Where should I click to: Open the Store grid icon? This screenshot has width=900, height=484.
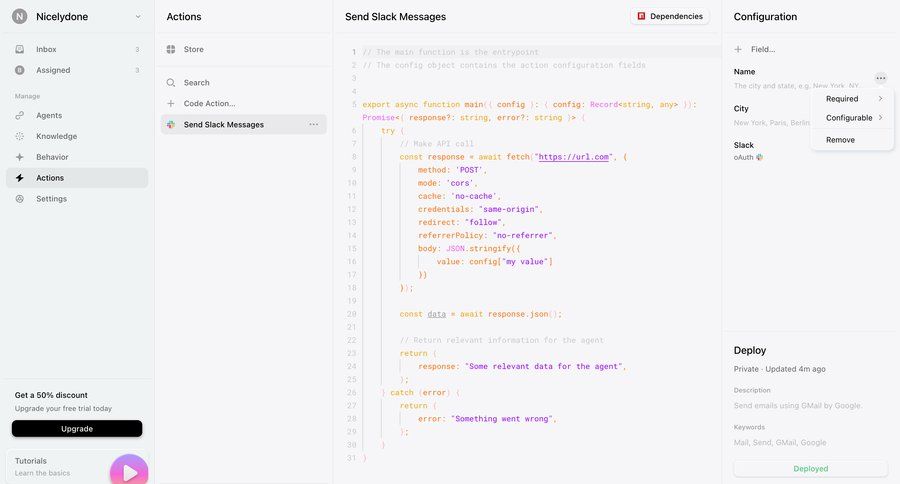tap(171, 49)
